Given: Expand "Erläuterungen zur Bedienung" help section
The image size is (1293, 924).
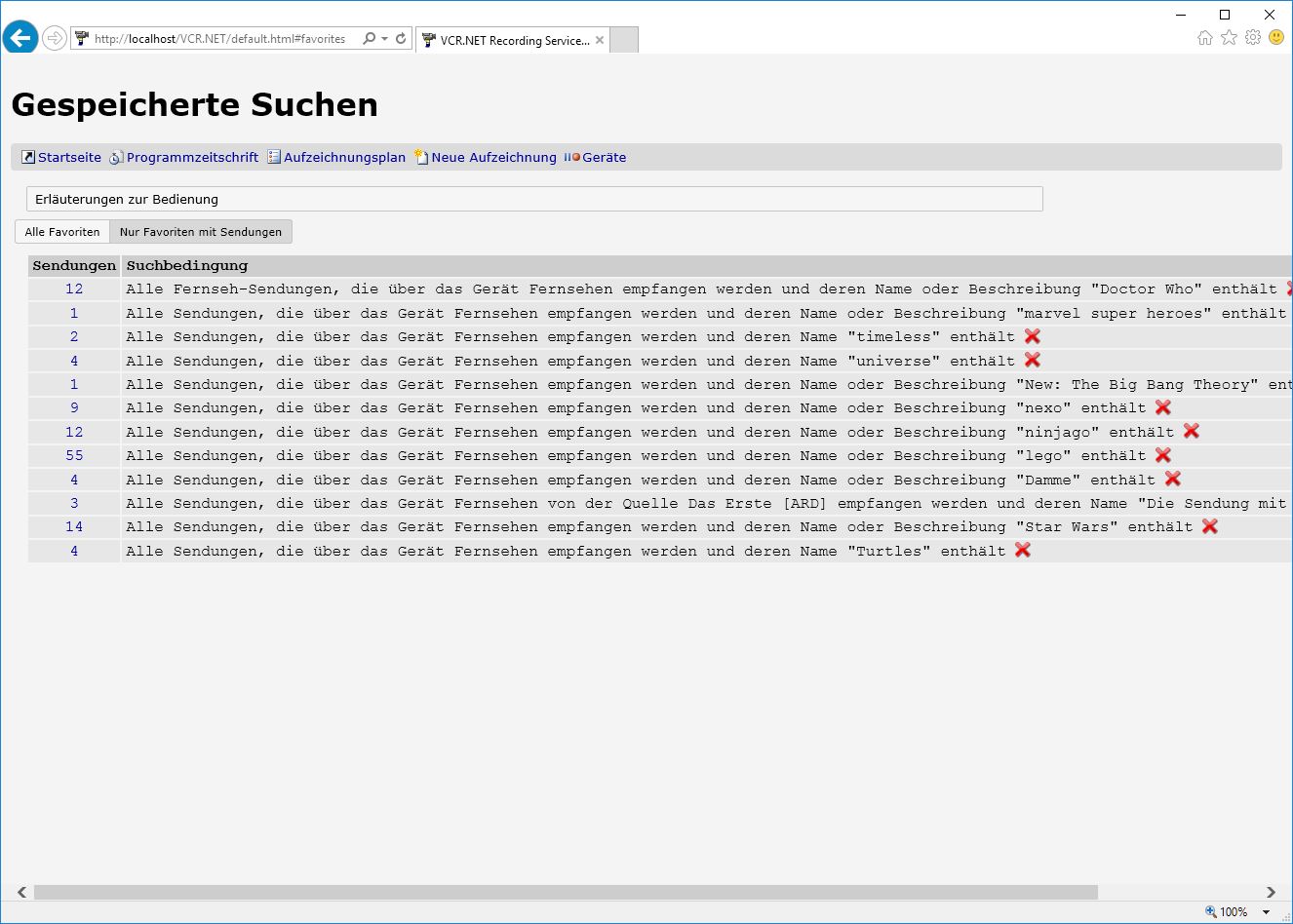Looking at the screenshot, I should 127,199.
